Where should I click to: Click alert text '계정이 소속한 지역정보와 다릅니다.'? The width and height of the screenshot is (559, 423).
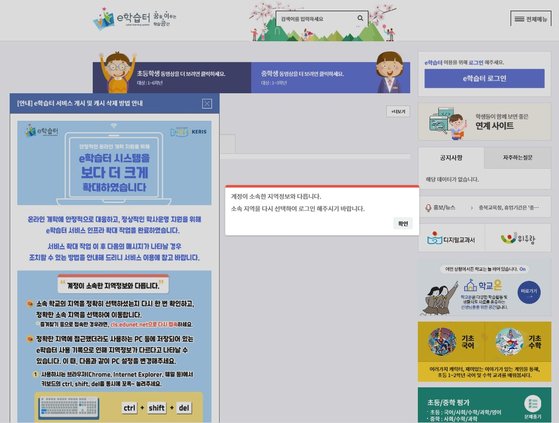276,196
